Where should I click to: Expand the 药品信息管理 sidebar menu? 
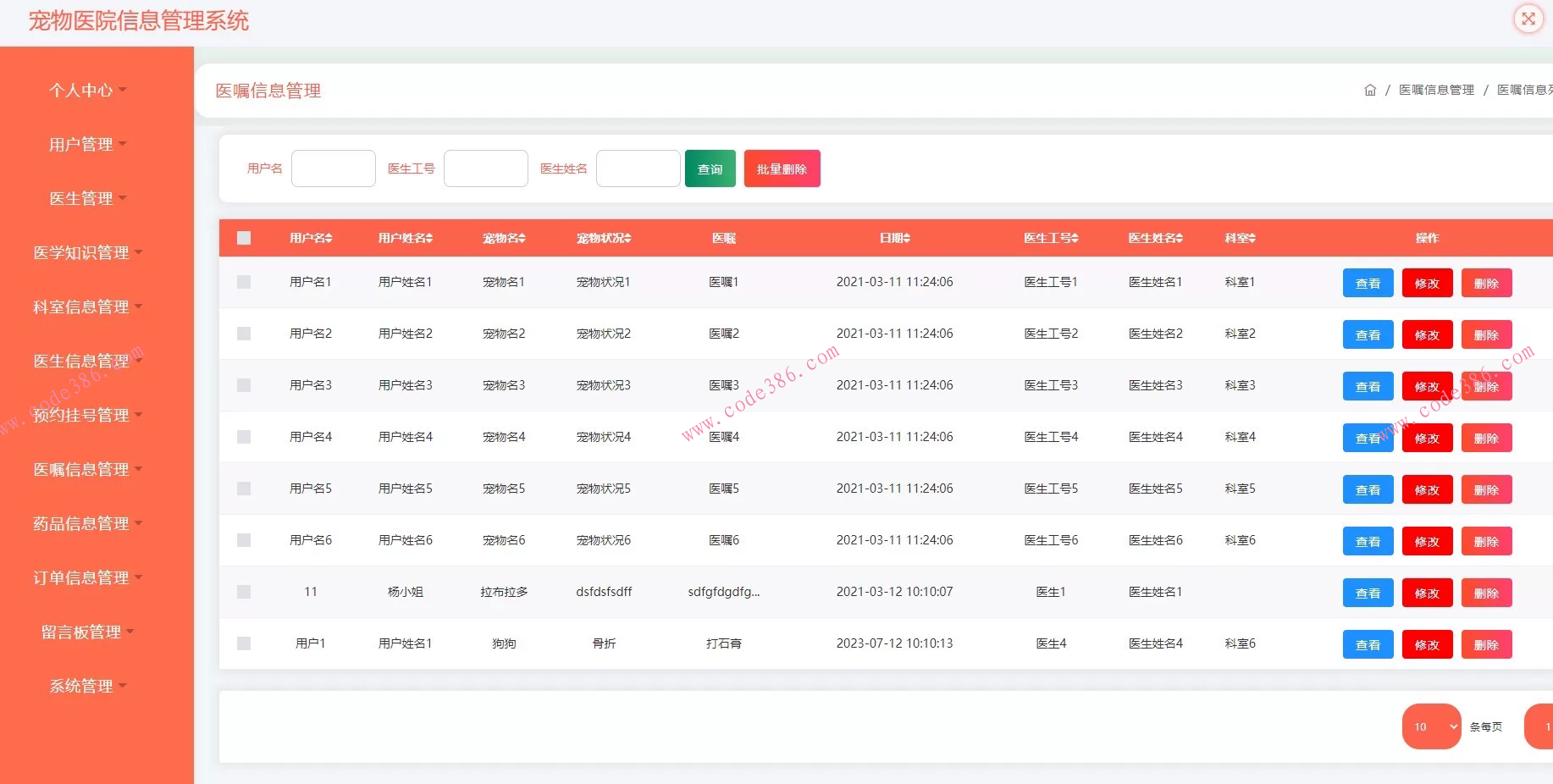pos(87,523)
